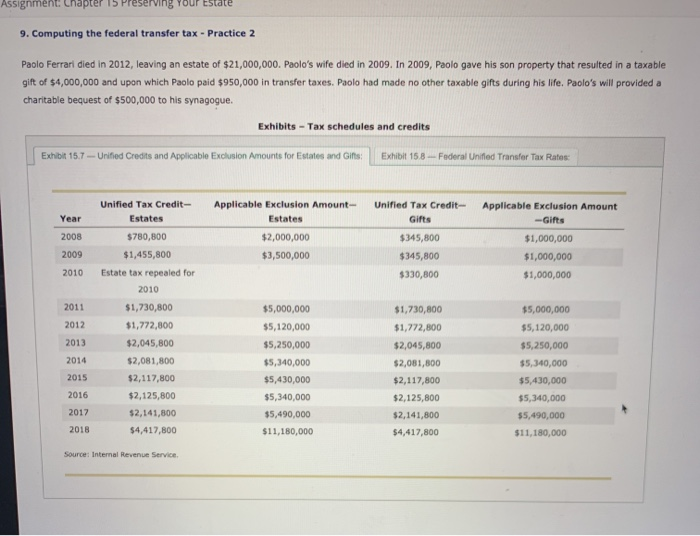Click the '$1,772,800' gift credit in 2012 row
Image resolution: width=700 pixels, height=536 pixels.
pos(418,328)
